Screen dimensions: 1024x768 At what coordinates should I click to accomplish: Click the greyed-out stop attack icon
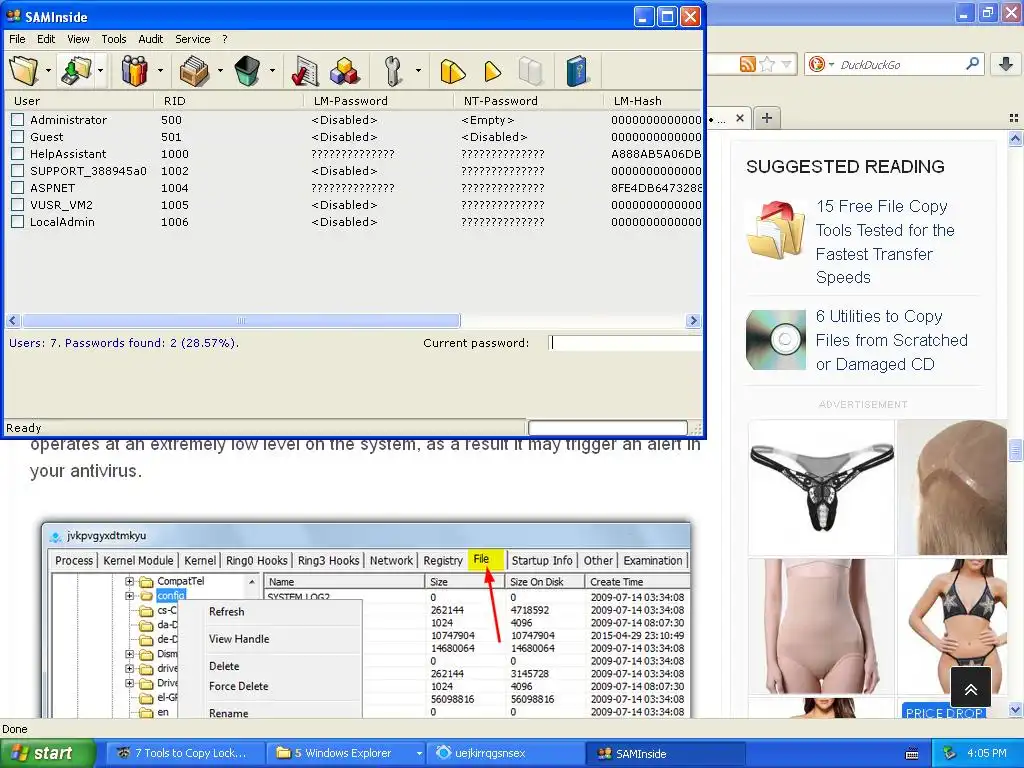pyautogui.click(x=530, y=71)
